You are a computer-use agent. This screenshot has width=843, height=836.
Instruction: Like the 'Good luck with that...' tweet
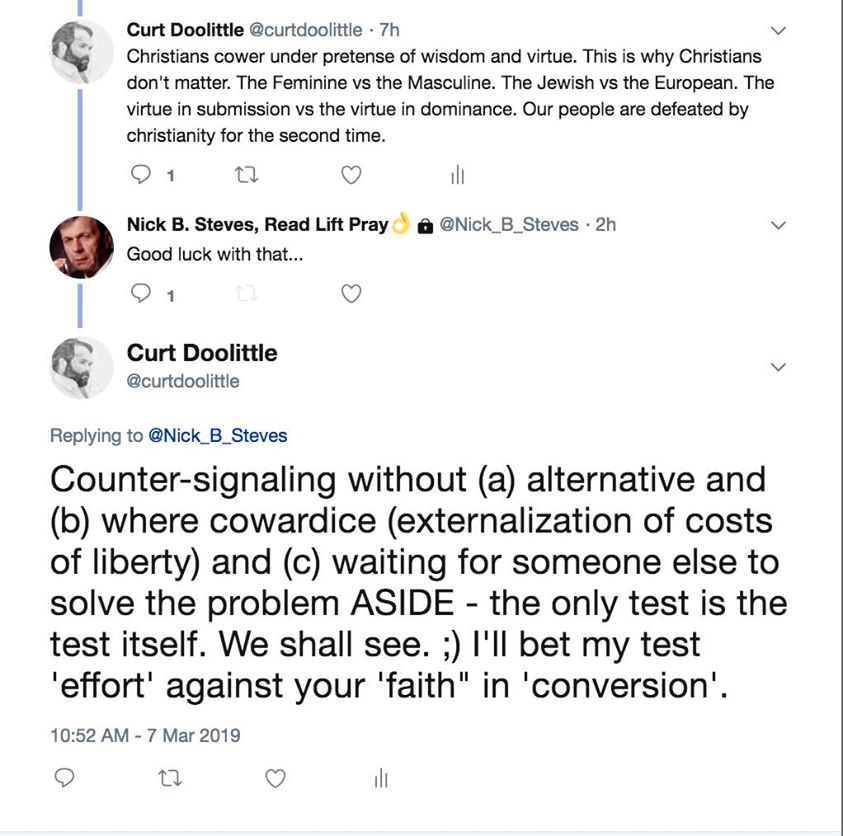pyautogui.click(x=351, y=294)
